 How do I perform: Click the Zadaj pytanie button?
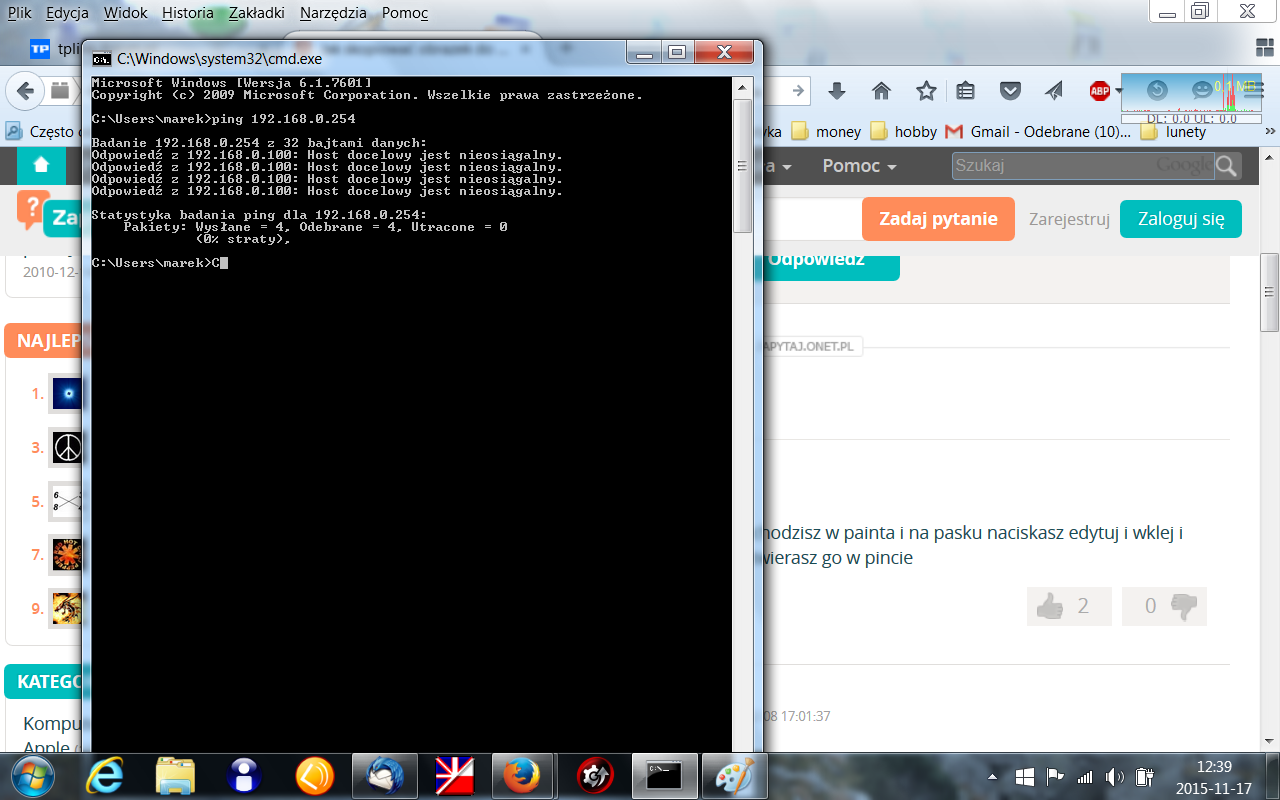click(937, 219)
